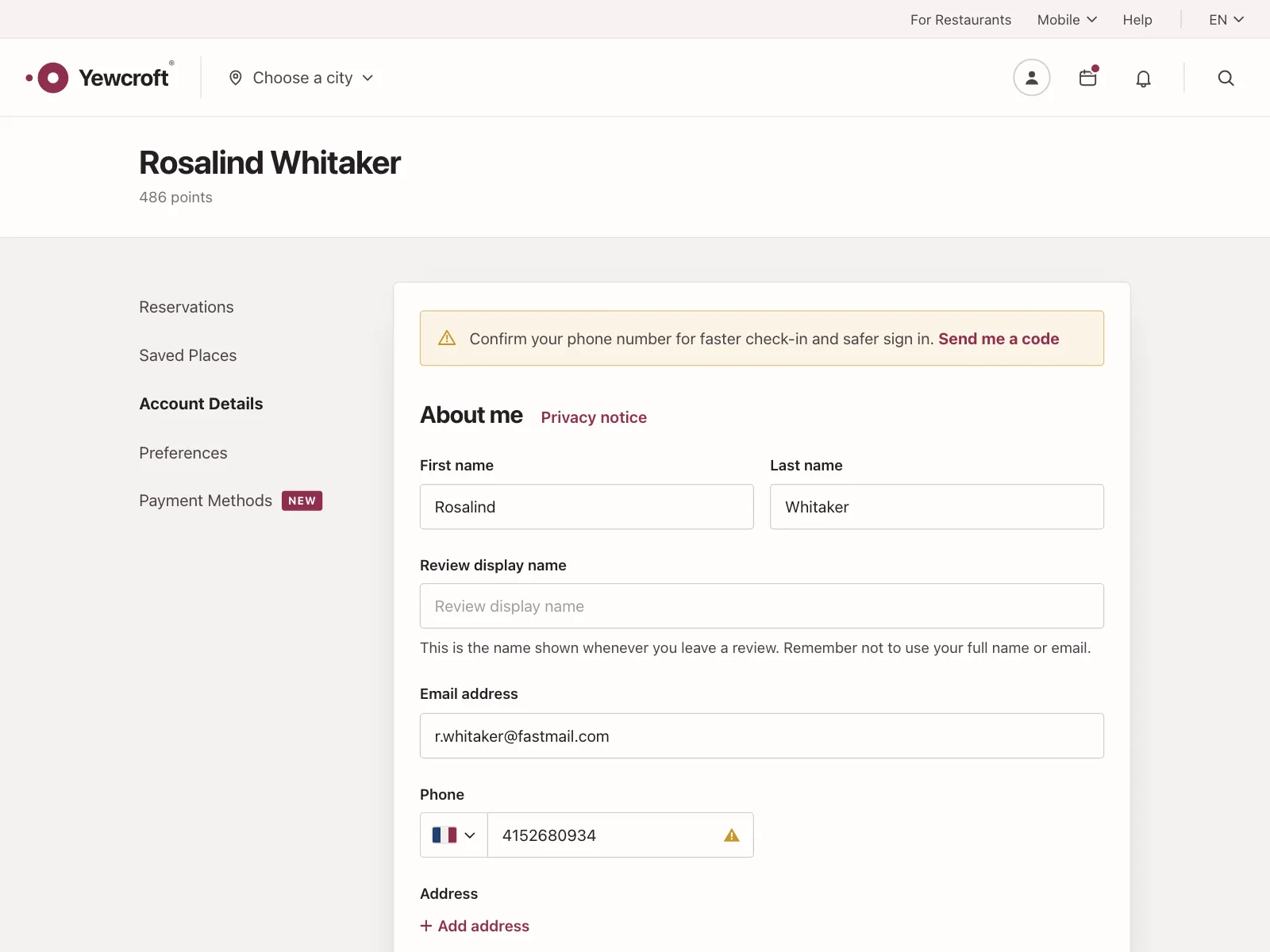Open the reservations calendar icon
Screen dimensions: 1270x952
(x=1087, y=78)
